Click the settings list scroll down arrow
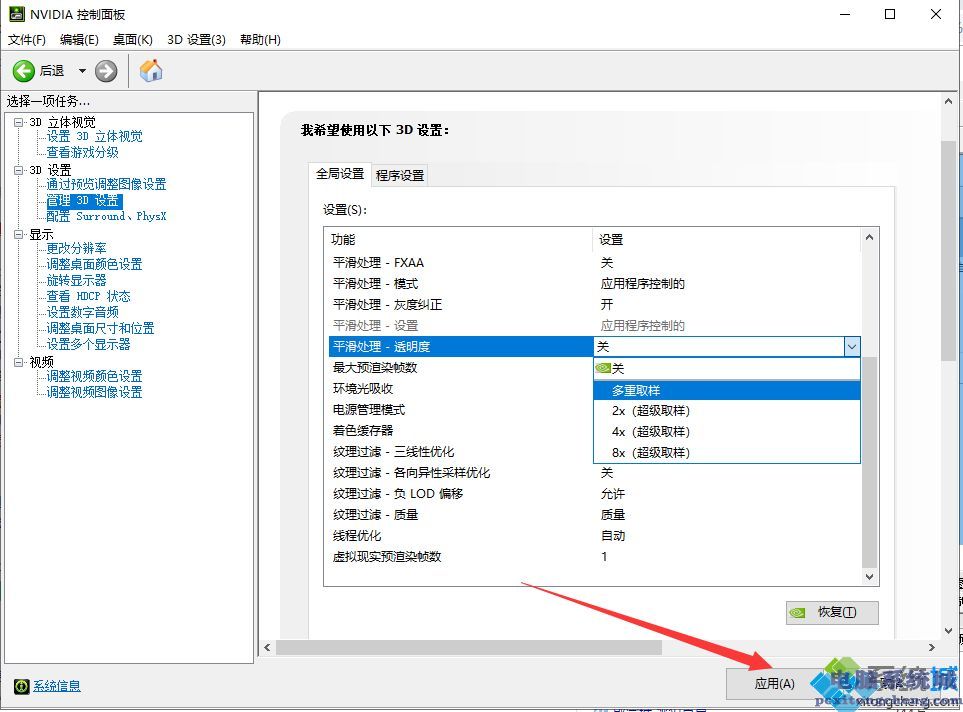Image resolution: width=963 pixels, height=712 pixels. [x=869, y=576]
